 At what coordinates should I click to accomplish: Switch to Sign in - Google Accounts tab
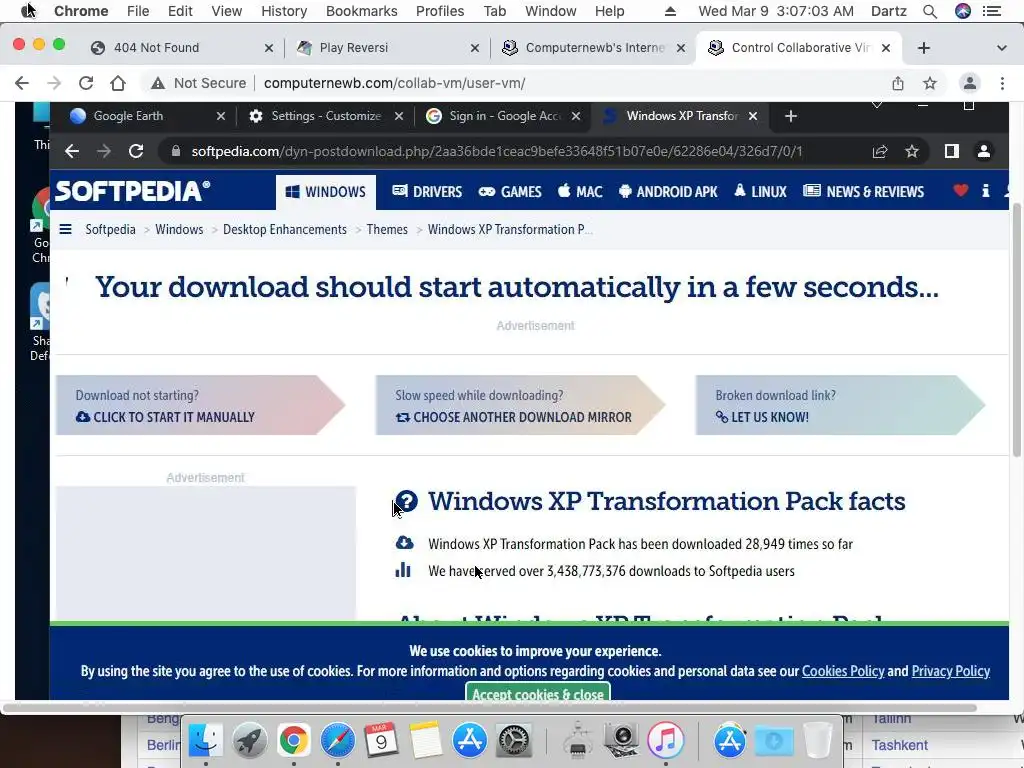tap(504, 116)
